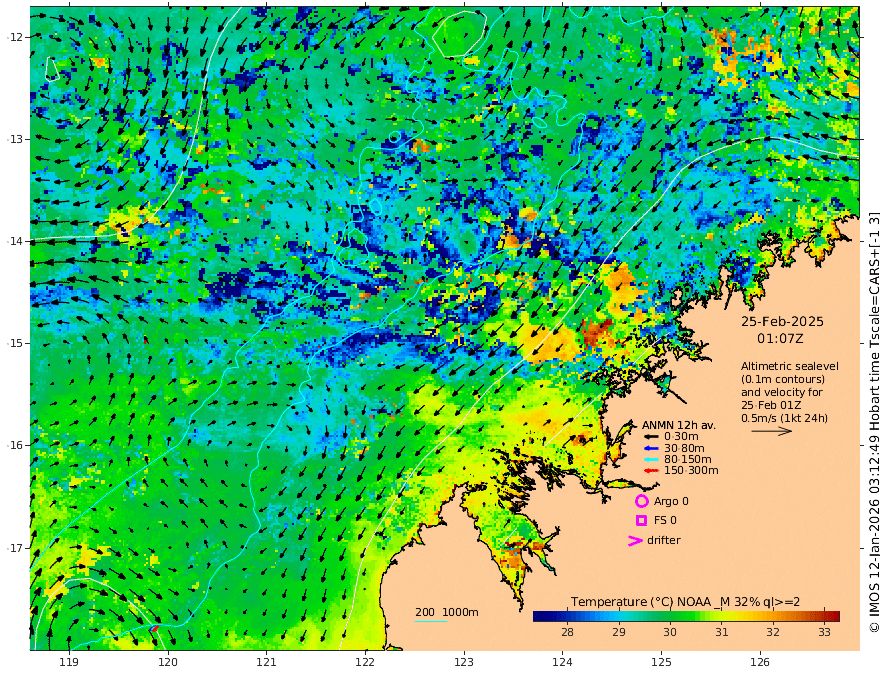The height and width of the screenshot is (680, 880).
Task: Click the closed white sealevel contour near 123E
Action: click(x=460, y=34)
